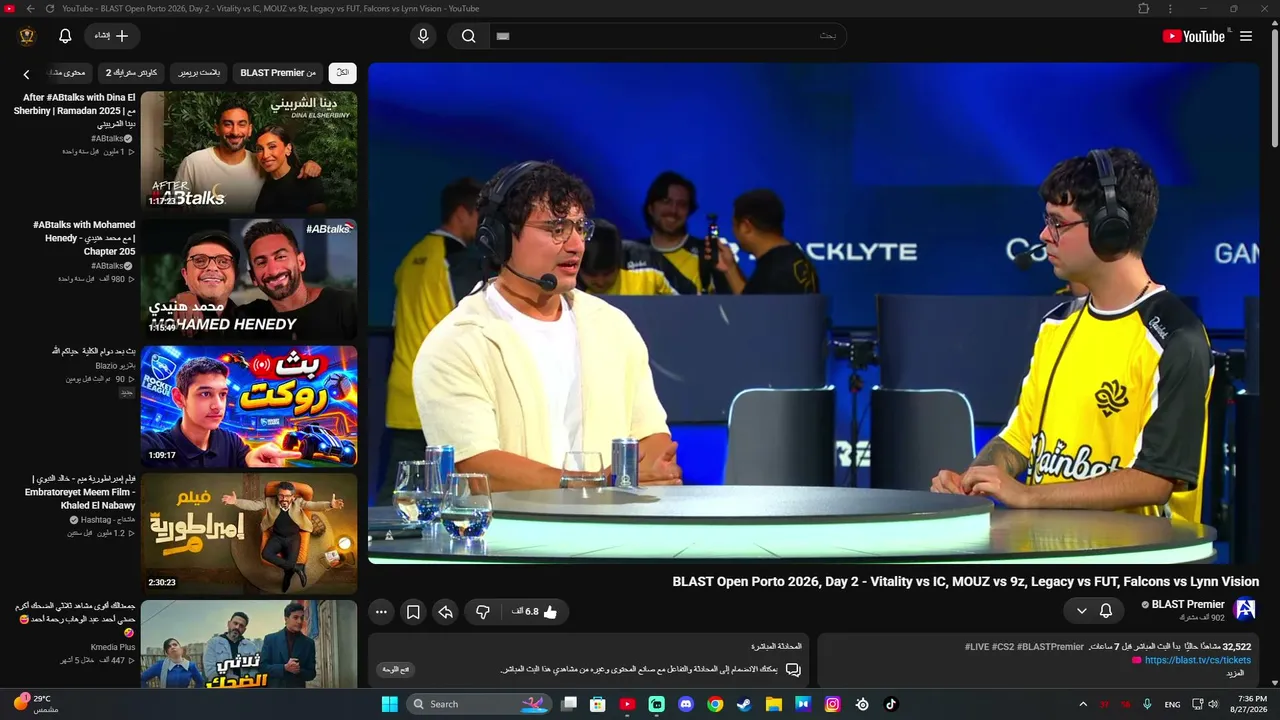Open Microsoft Store from taskbar
The image size is (1280, 720).
pyautogui.click(x=598, y=704)
